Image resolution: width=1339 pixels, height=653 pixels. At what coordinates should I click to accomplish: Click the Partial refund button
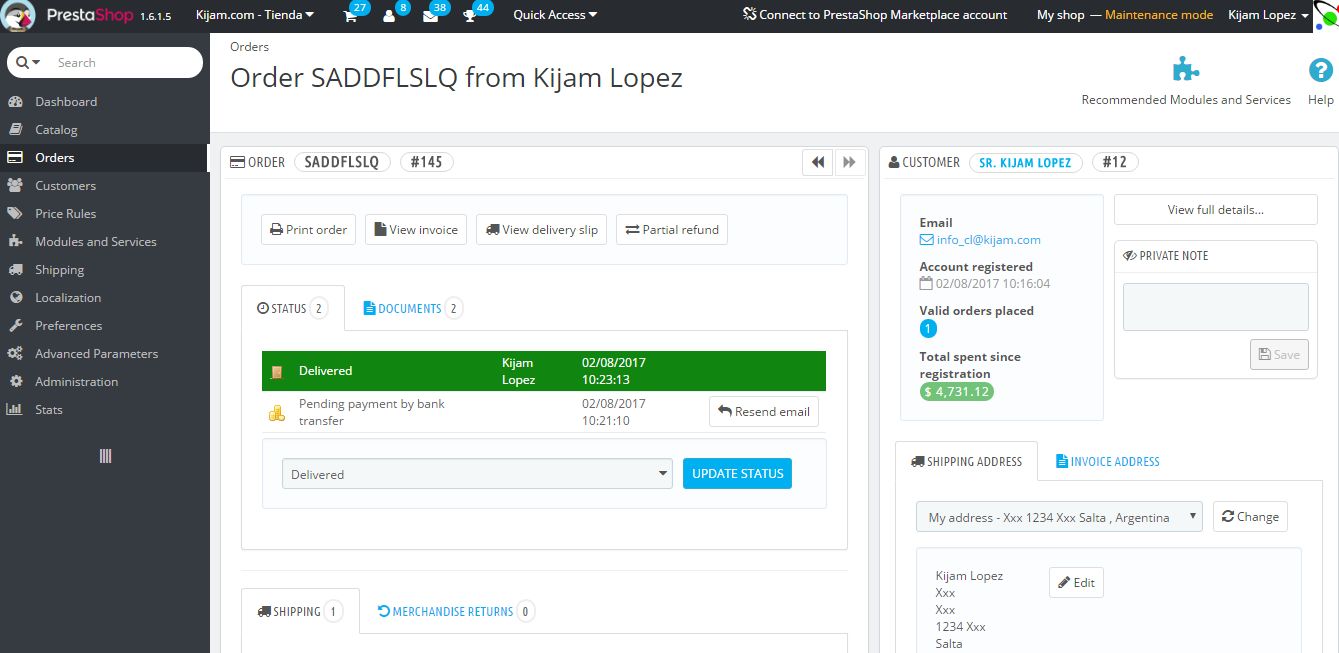point(672,229)
